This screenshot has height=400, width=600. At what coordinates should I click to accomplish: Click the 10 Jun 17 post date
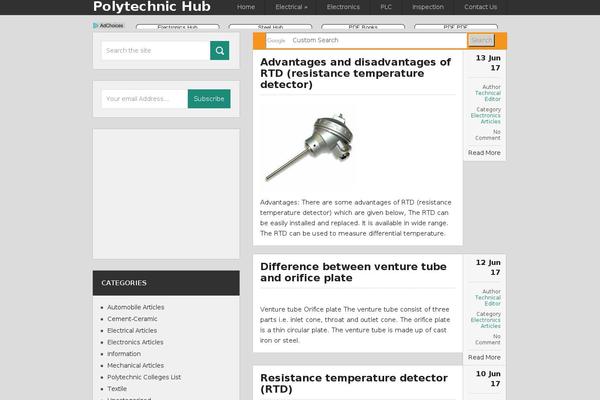pos(488,379)
